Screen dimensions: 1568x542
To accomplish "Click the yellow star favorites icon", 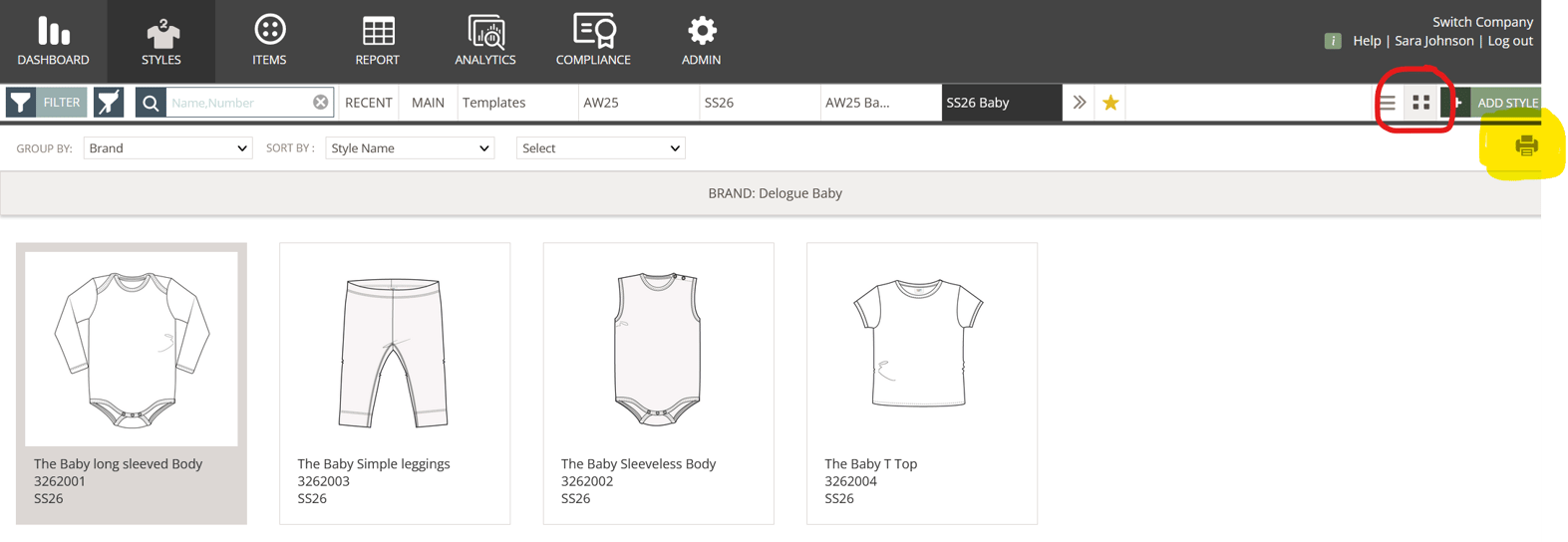I will pos(1110,103).
